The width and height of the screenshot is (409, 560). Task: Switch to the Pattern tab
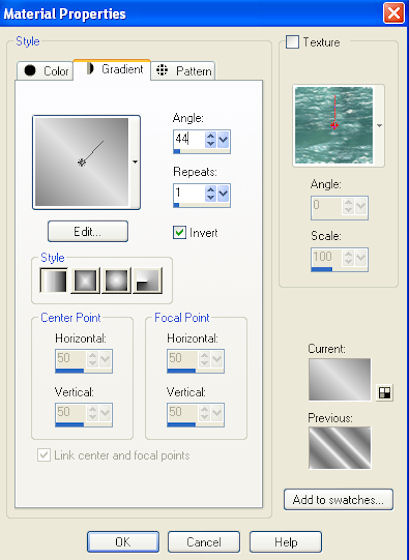click(x=183, y=71)
